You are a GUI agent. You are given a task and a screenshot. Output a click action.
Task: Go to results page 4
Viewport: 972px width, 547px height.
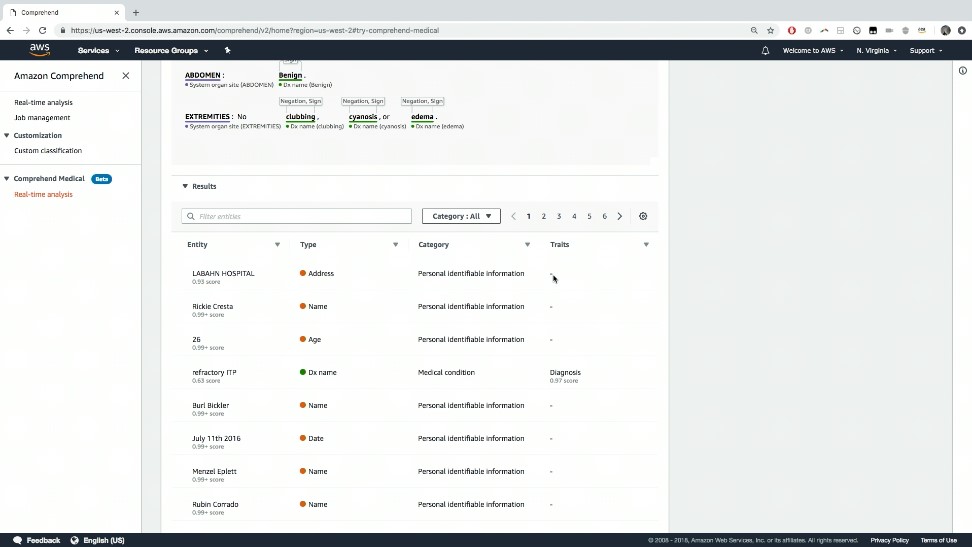coord(574,216)
